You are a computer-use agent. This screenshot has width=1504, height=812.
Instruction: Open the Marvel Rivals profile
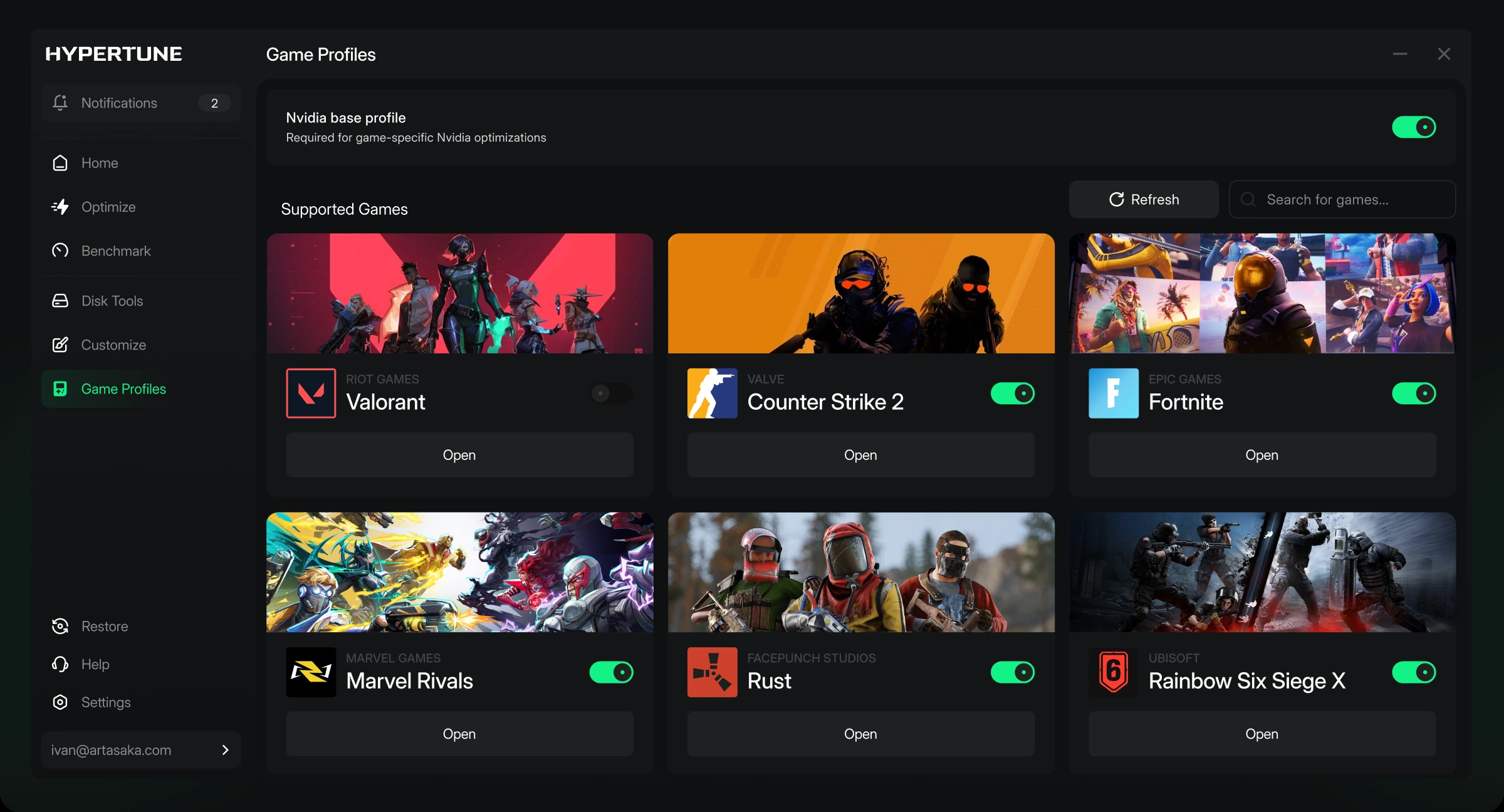pyautogui.click(x=459, y=734)
